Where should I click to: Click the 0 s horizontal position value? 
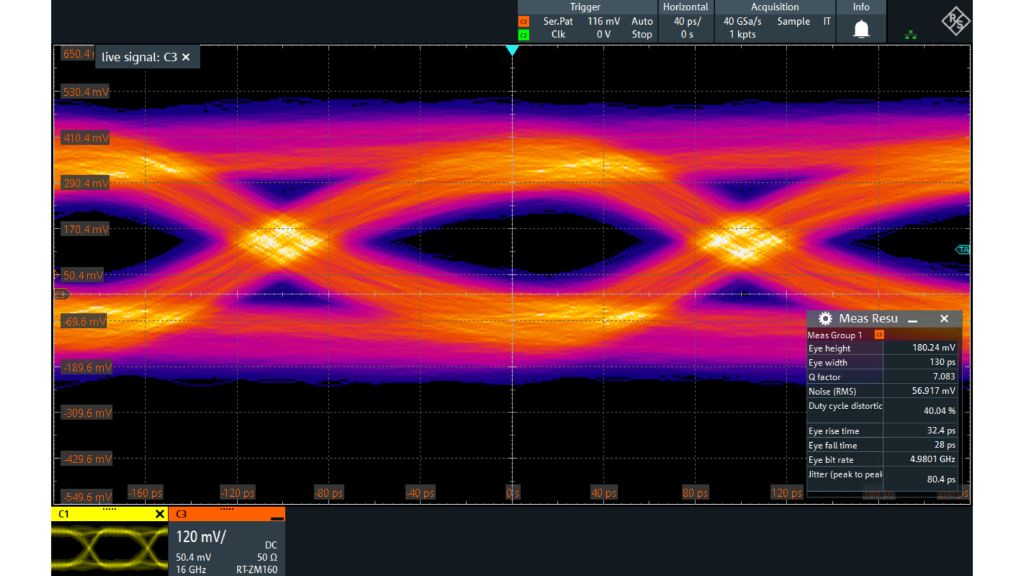coord(687,35)
